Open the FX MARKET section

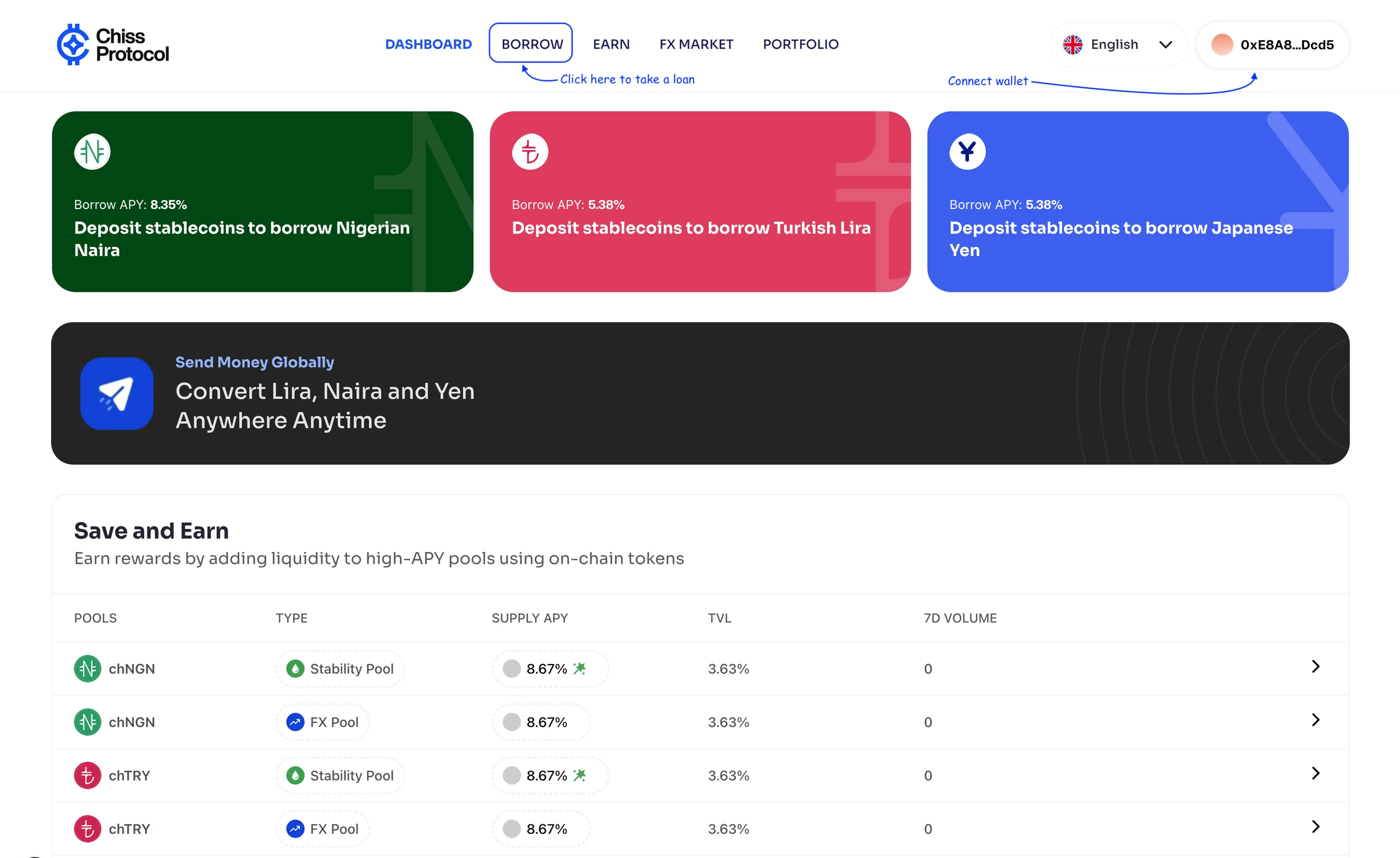tap(696, 44)
